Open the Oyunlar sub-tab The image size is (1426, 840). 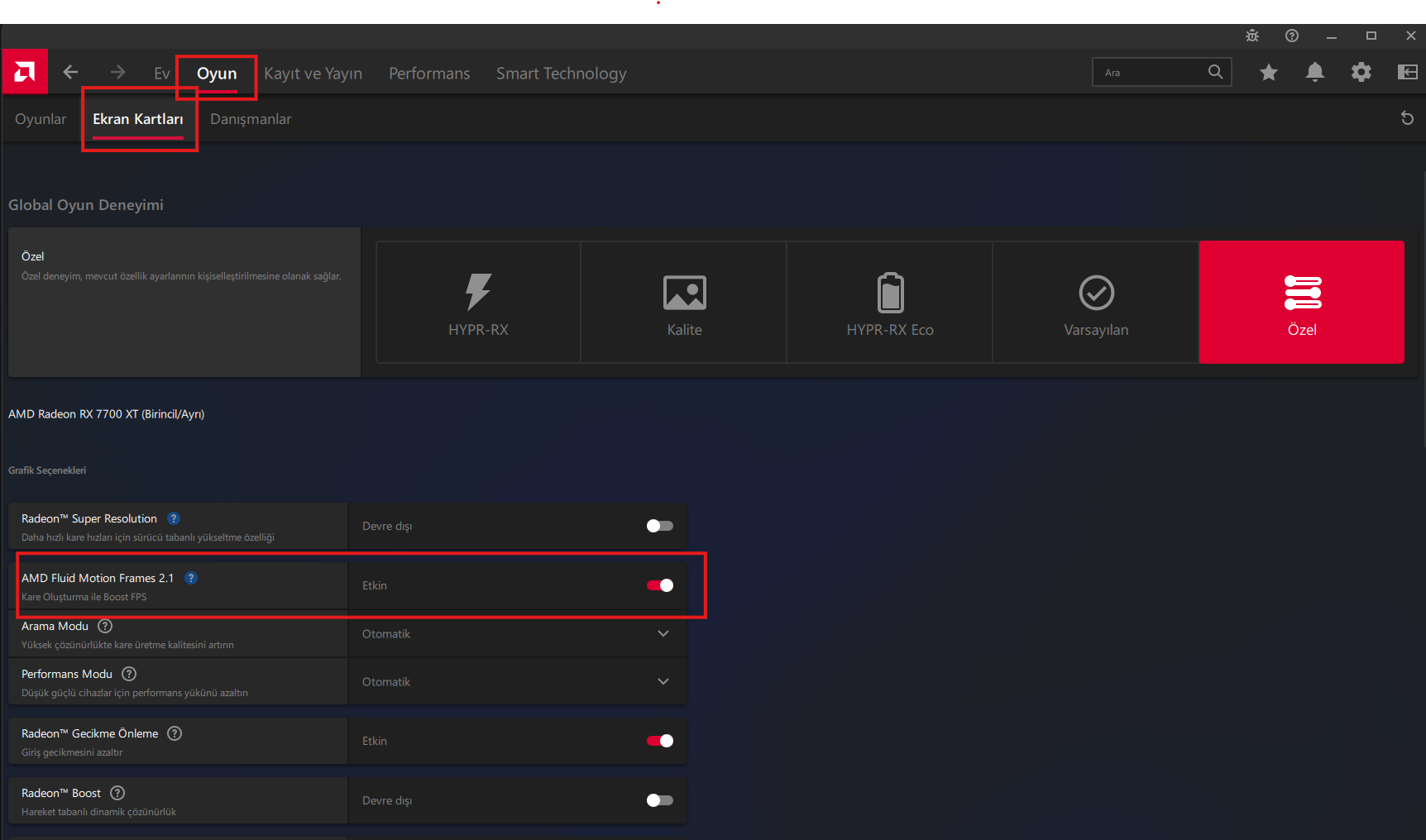click(41, 119)
